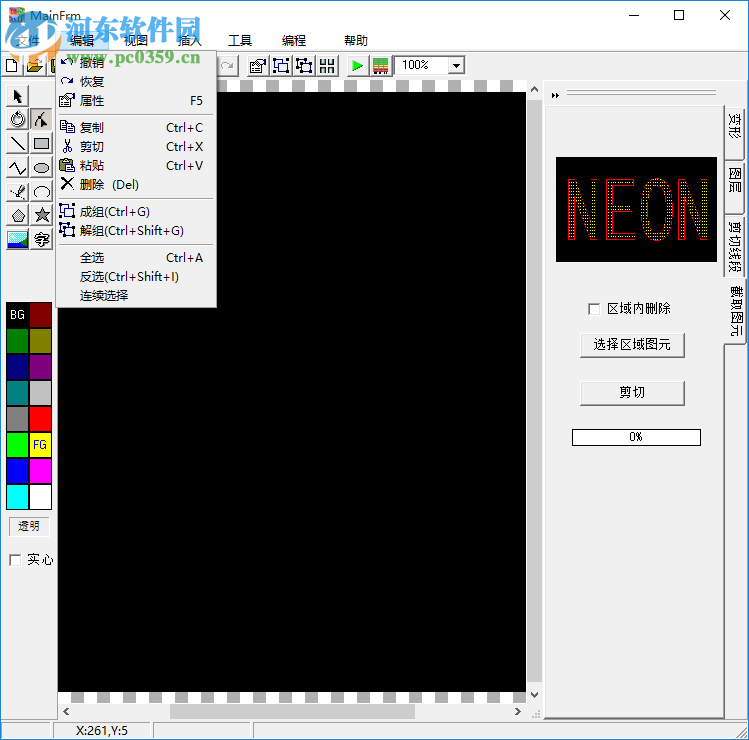Select the freehand pen tool
The image size is (749, 740).
point(18,192)
